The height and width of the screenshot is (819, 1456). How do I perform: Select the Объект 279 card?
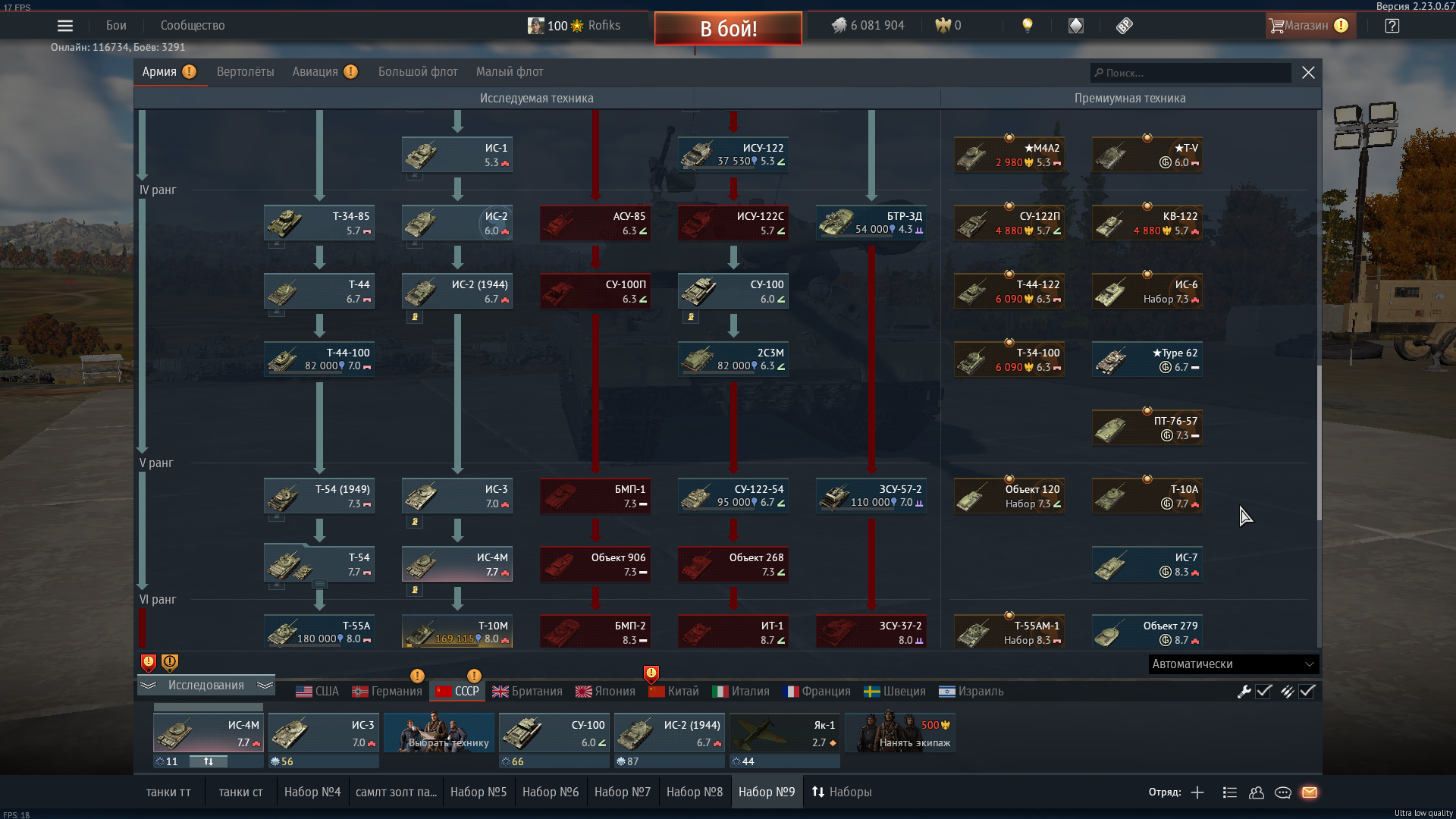point(1147,631)
